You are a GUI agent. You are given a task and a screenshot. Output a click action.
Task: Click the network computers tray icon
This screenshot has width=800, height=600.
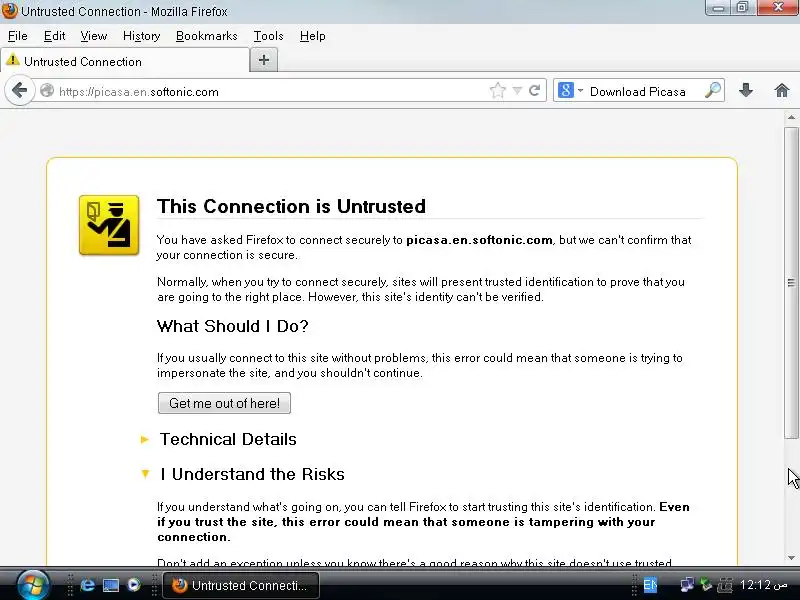pos(687,585)
